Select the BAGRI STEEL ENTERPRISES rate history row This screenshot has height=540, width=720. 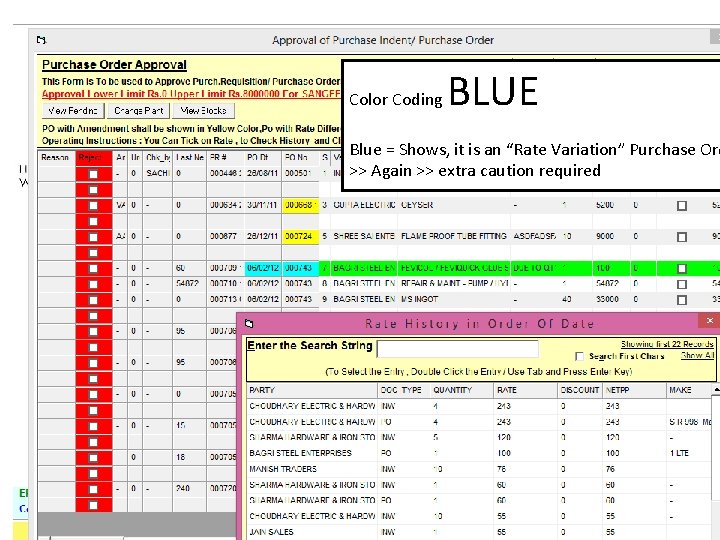click(x=479, y=453)
